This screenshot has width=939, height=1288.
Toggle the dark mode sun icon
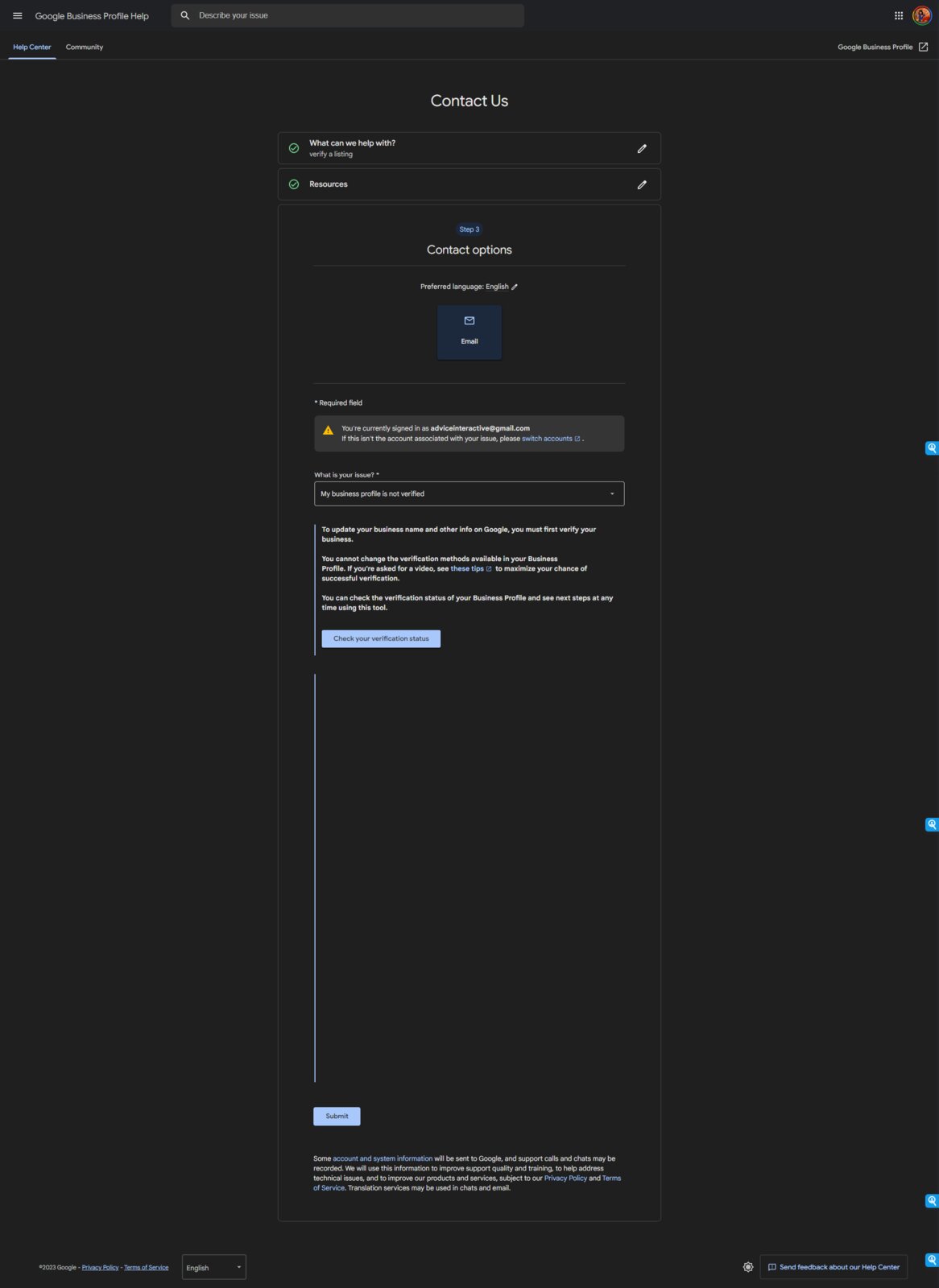pyautogui.click(x=748, y=1267)
